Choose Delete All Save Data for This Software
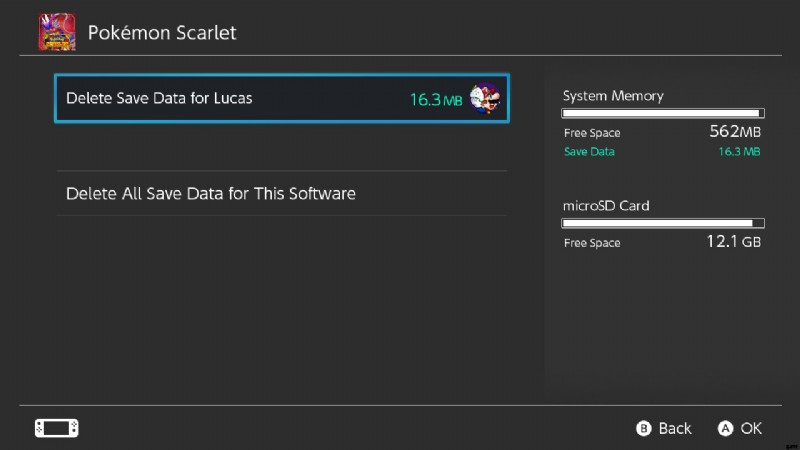The width and height of the screenshot is (800, 450). [x=282, y=193]
